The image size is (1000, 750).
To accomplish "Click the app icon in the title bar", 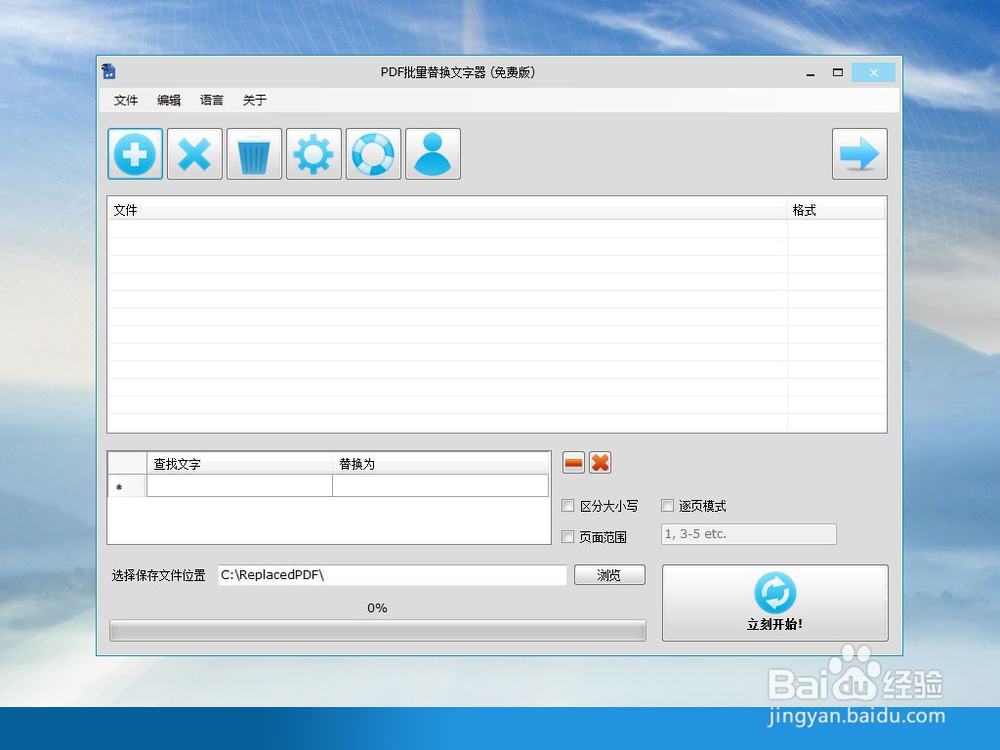I will coord(110,71).
